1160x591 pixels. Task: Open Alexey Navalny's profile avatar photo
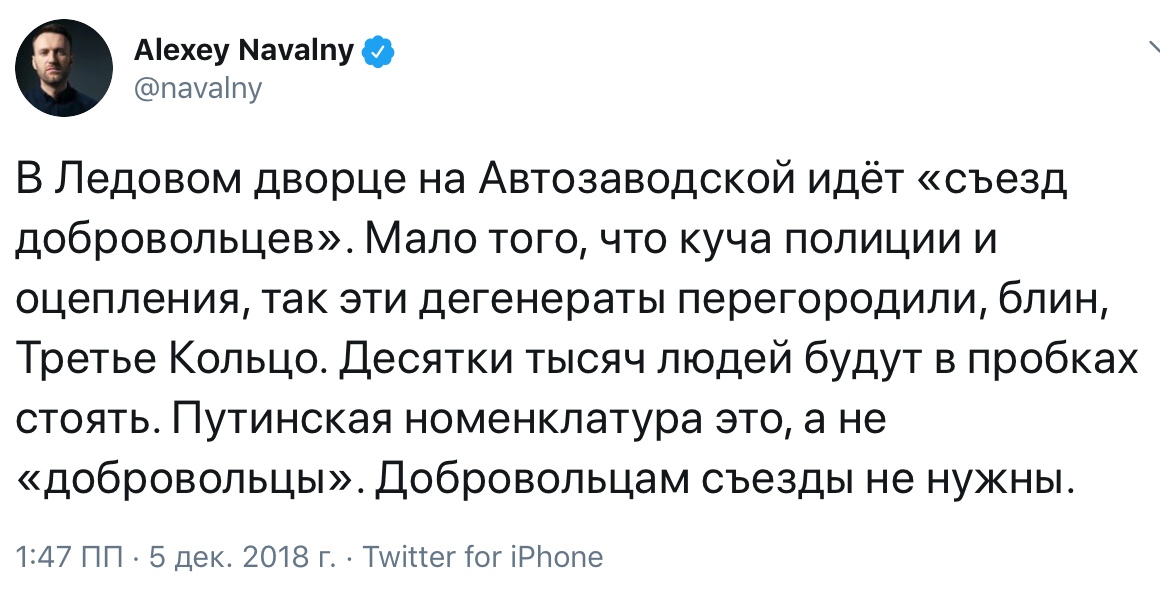pyautogui.click(x=64, y=68)
